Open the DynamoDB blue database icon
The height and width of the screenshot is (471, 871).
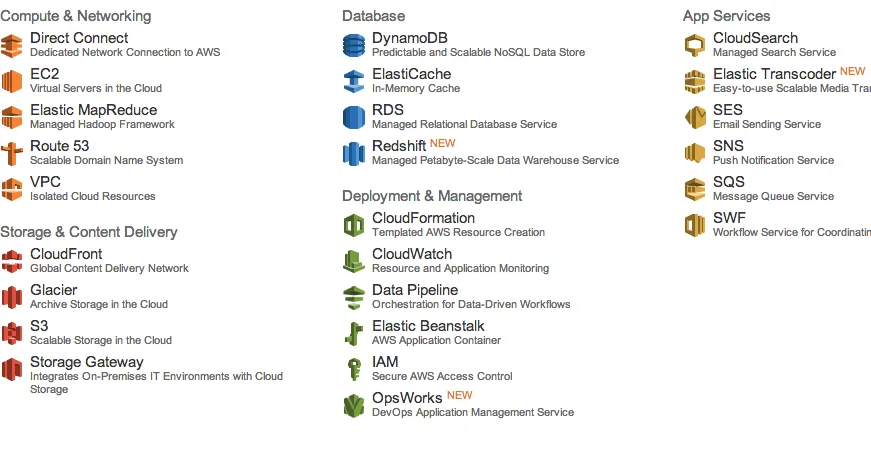354,45
